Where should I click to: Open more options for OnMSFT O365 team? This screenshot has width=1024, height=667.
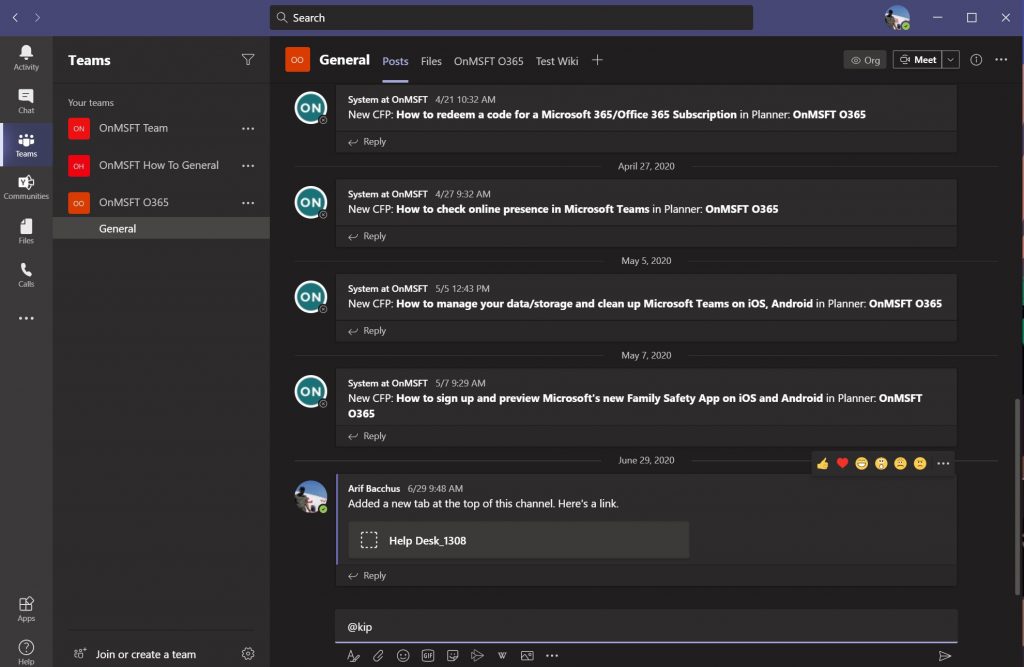(248, 203)
